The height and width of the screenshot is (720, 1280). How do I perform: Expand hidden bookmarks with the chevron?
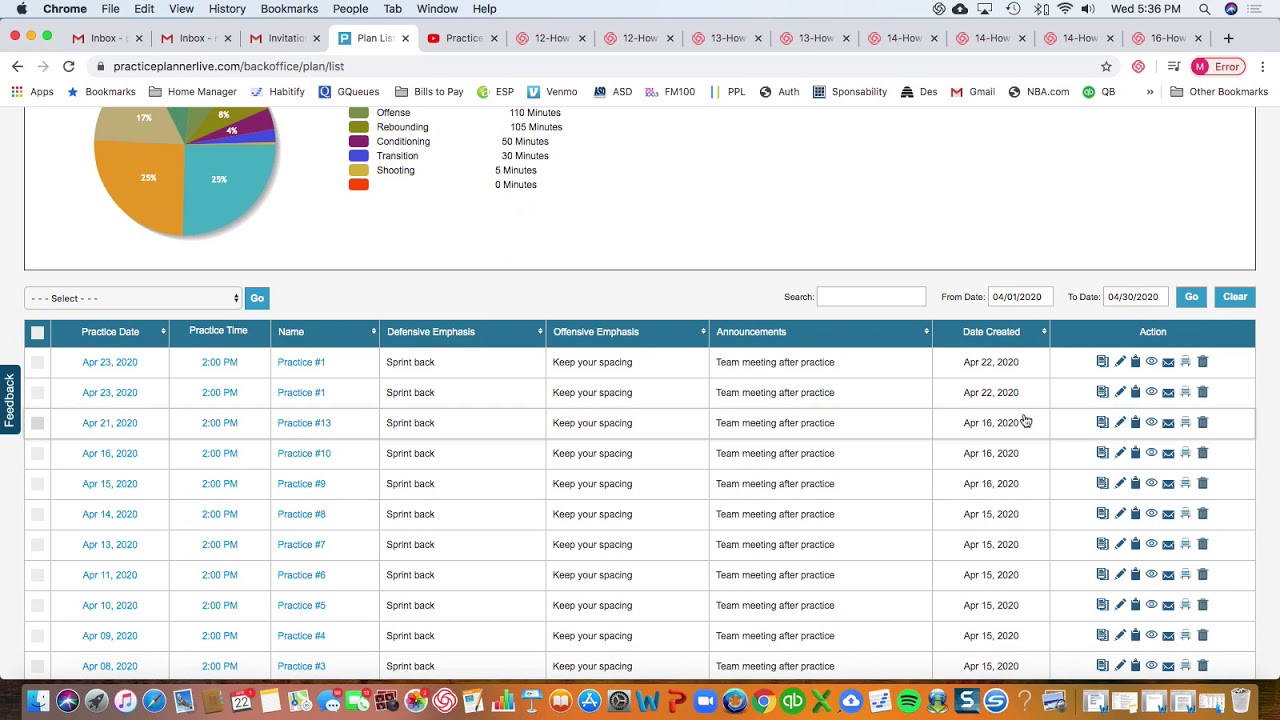pyautogui.click(x=1150, y=91)
